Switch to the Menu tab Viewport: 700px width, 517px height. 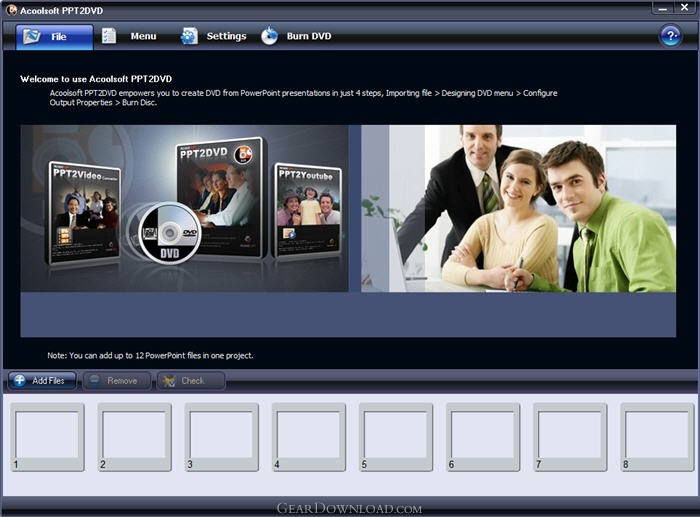[x=129, y=37]
